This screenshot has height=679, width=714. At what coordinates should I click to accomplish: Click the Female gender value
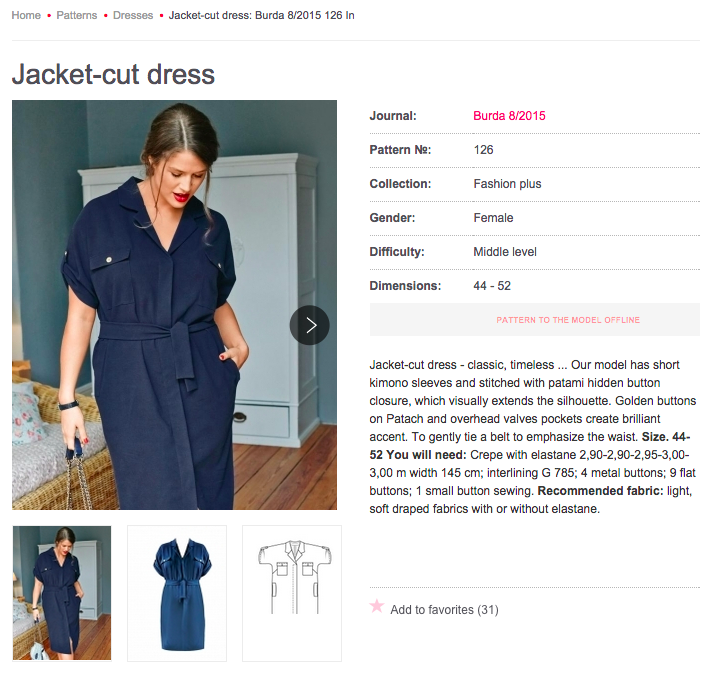(x=493, y=218)
